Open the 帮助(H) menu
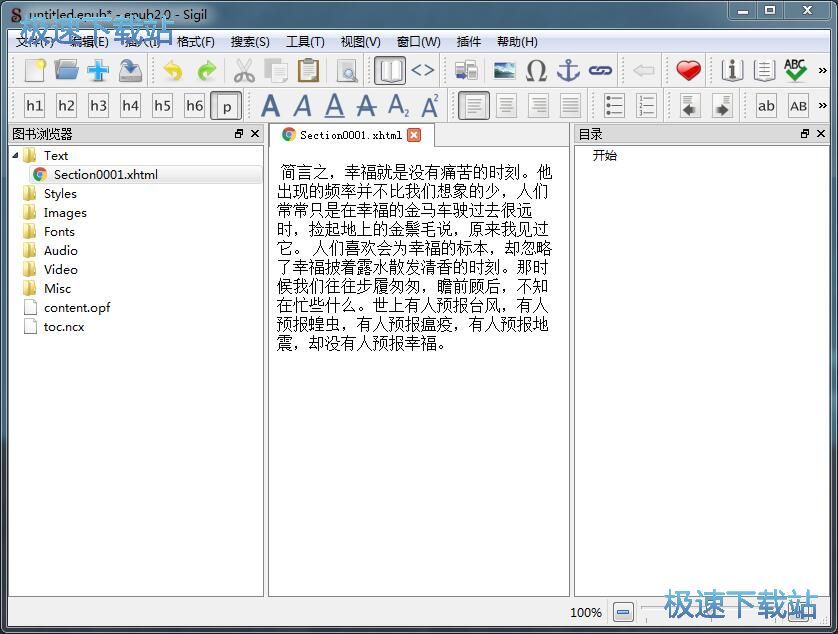Viewport: 838px width, 634px height. 517,42
